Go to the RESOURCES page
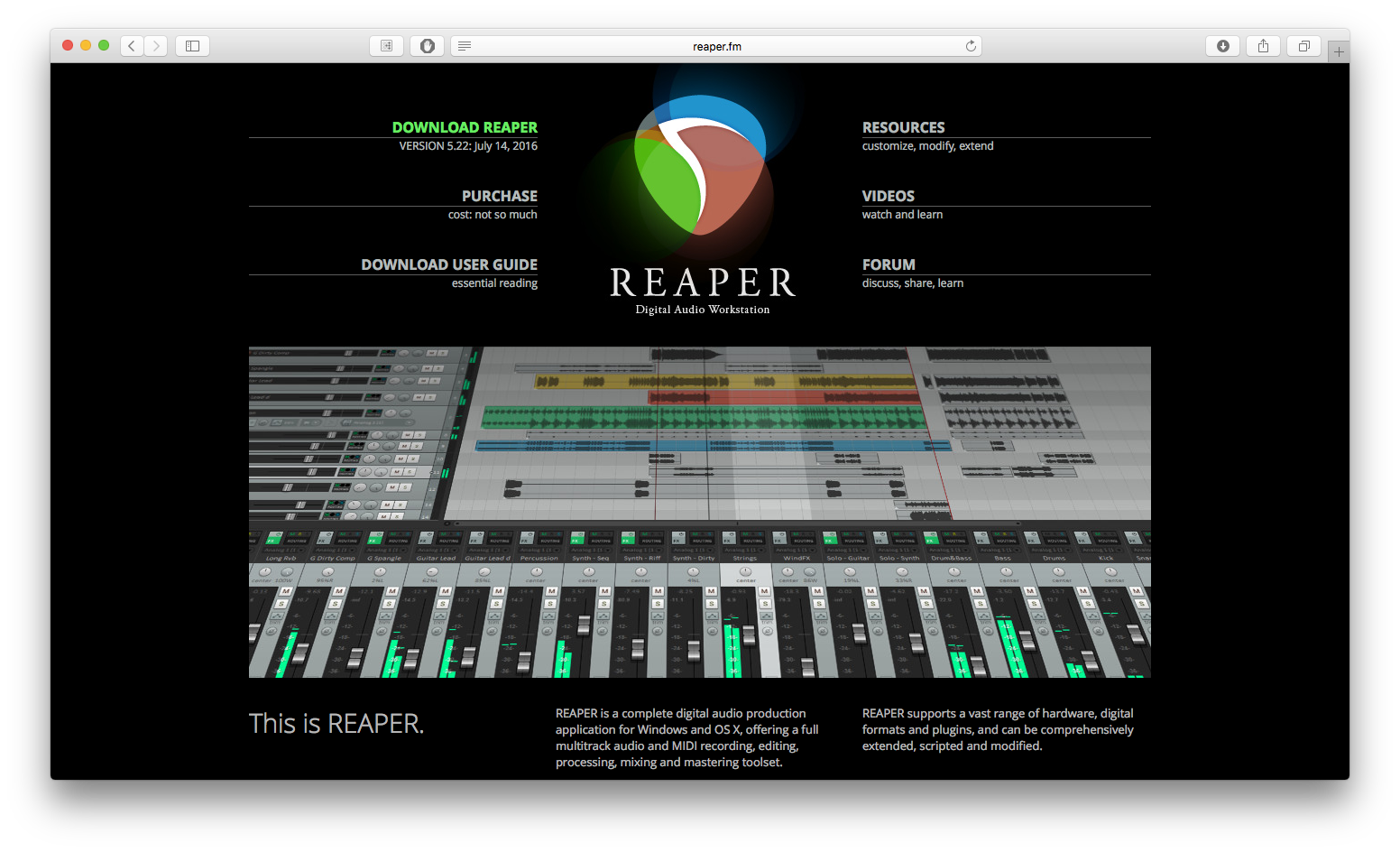 [x=903, y=127]
